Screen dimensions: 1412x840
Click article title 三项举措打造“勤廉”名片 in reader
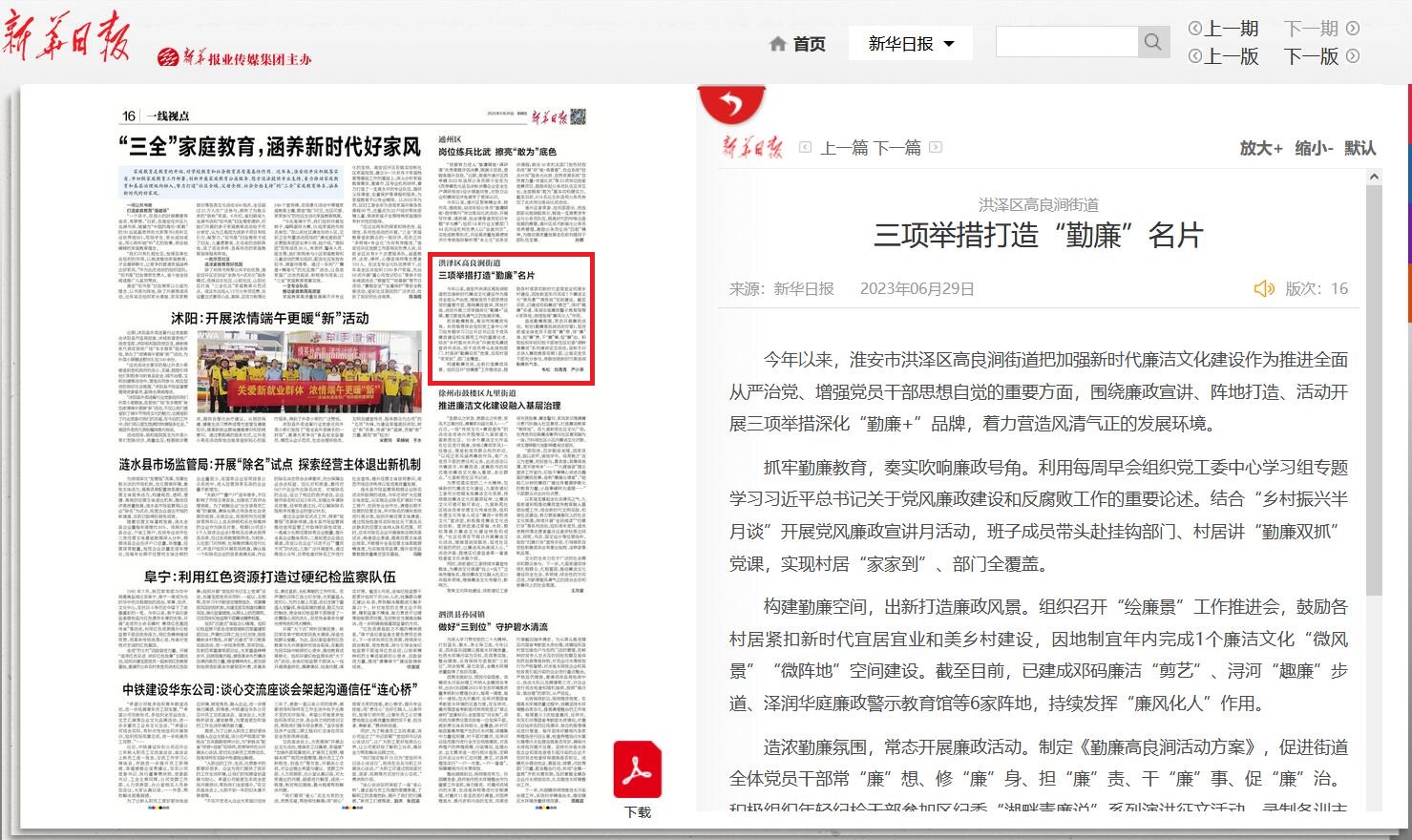coord(1038,235)
